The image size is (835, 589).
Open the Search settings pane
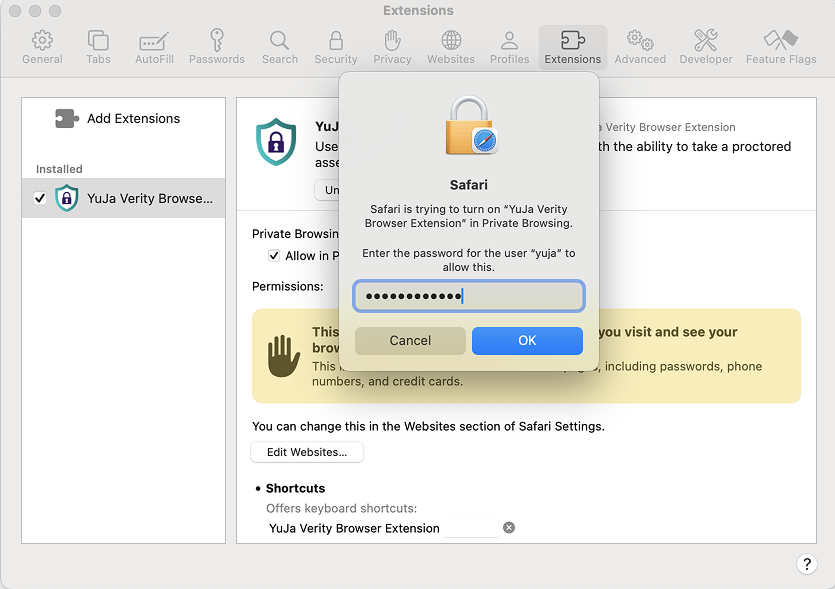pos(280,47)
